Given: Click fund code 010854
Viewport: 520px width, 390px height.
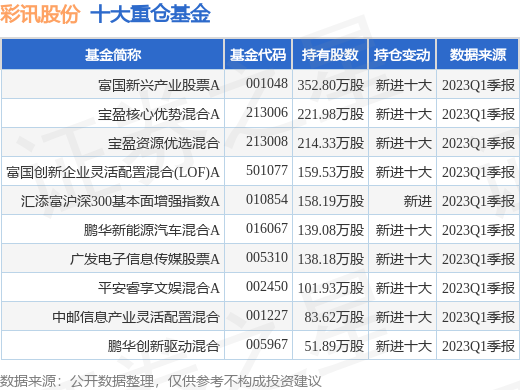Looking at the screenshot, I should [267, 200].
